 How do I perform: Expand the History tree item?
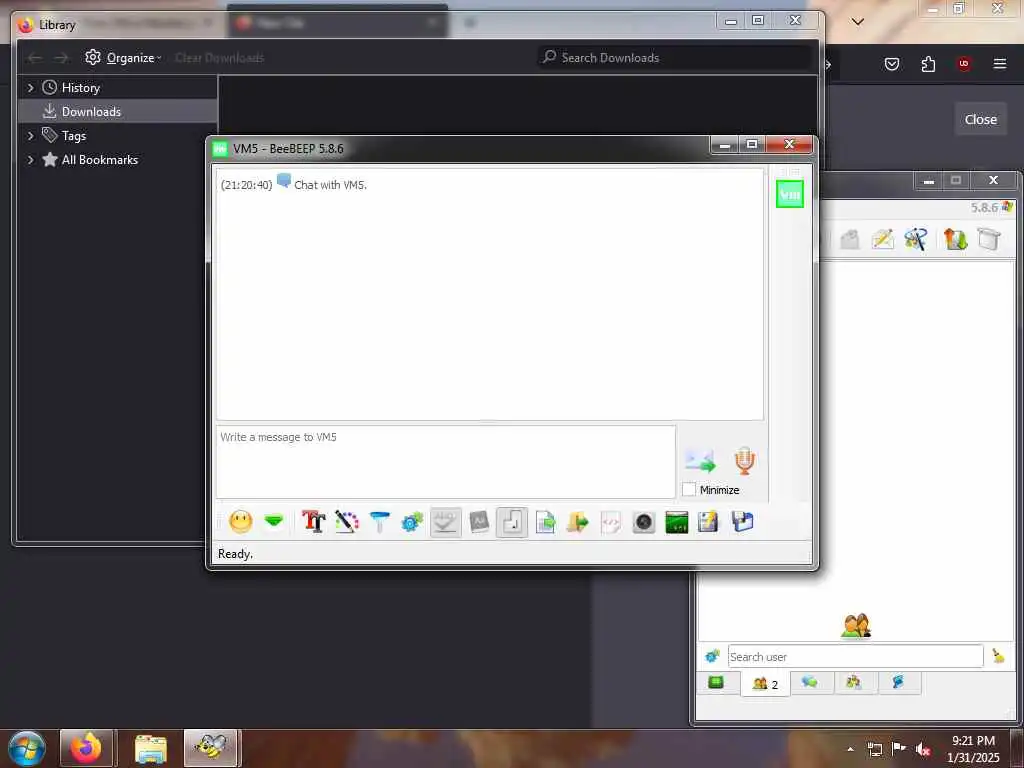point(30,88)
